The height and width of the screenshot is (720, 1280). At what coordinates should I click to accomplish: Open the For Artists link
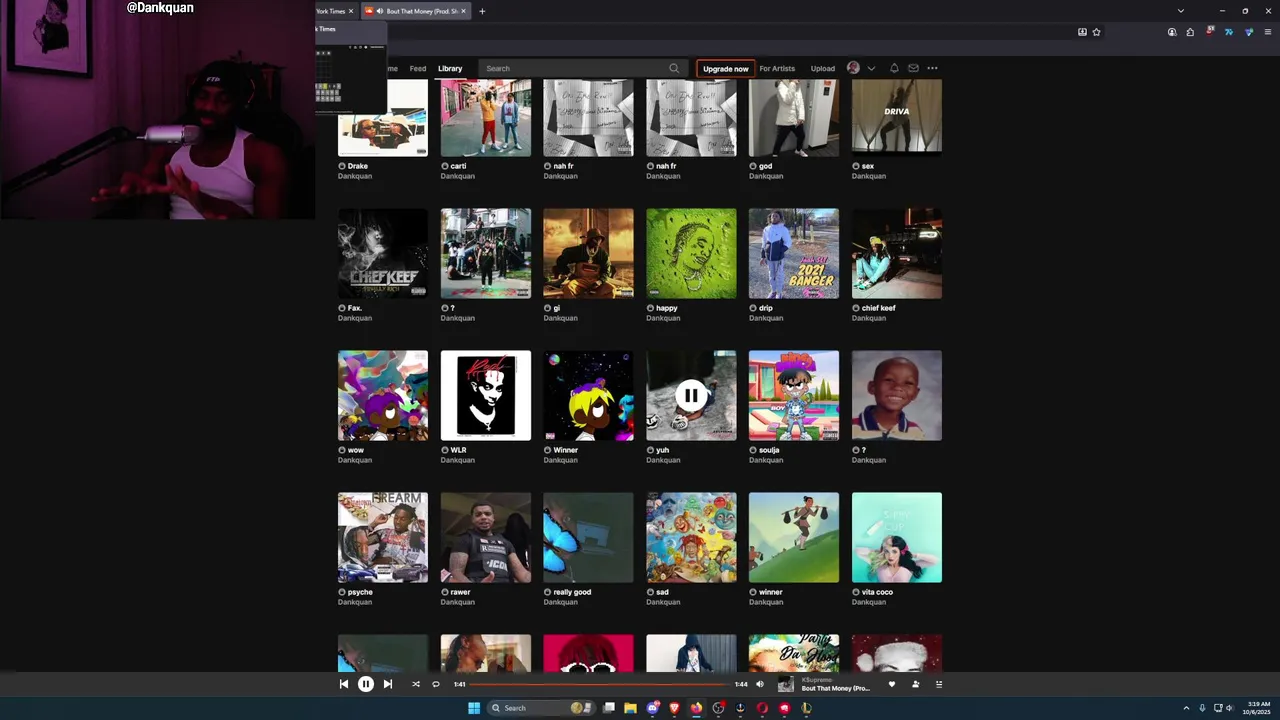[777, 68]
